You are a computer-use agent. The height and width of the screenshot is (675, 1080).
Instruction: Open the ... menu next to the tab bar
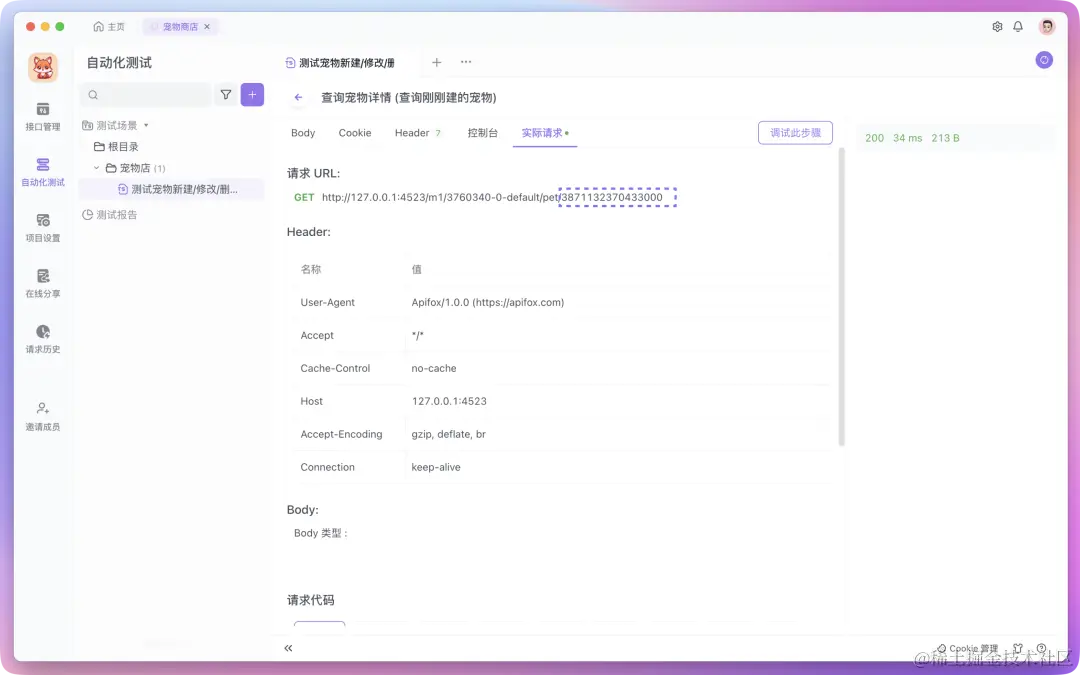pyautogui.click(x=465, y=62)
